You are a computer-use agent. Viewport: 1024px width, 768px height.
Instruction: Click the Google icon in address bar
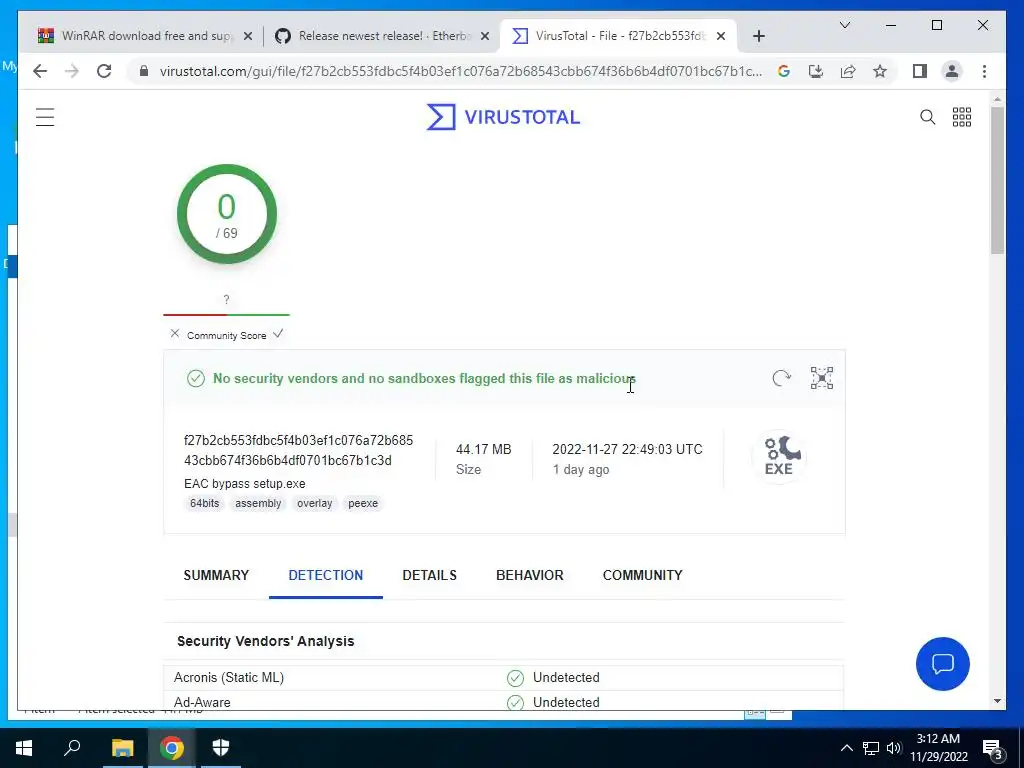784,71
